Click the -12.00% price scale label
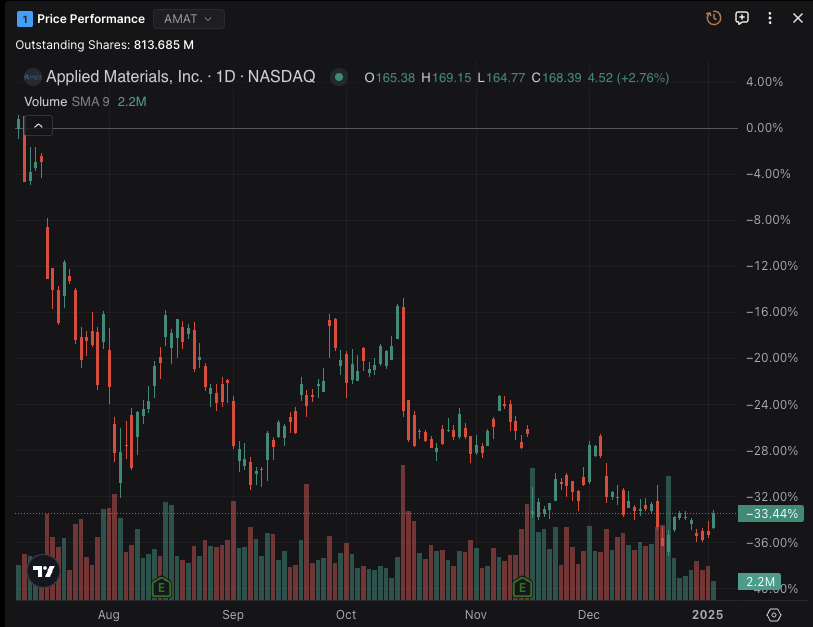The width and height of the screenshot is (813, 627). (x=772, y=266)
